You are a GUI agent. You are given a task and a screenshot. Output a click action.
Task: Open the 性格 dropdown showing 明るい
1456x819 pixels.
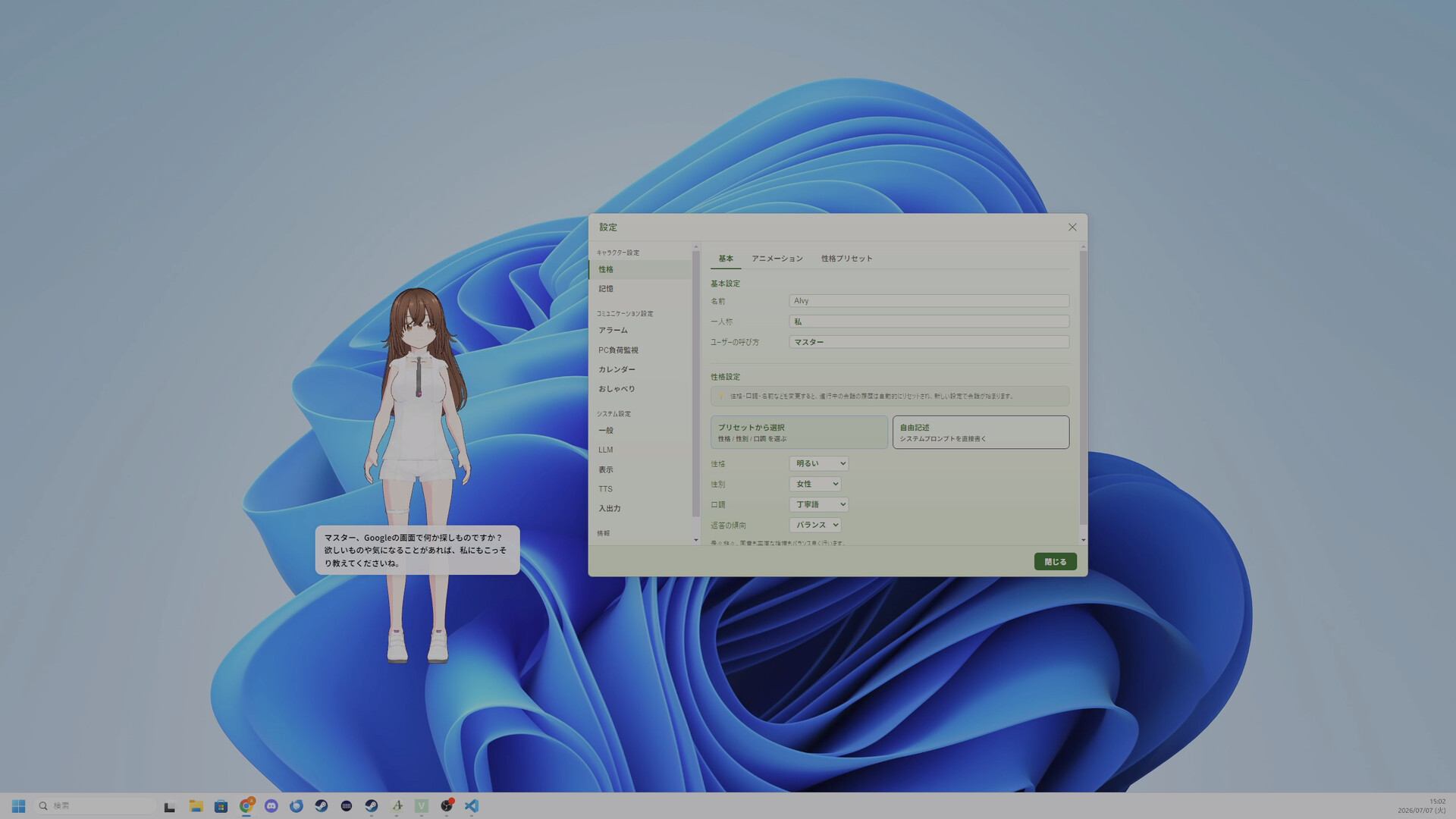[818, 463]
